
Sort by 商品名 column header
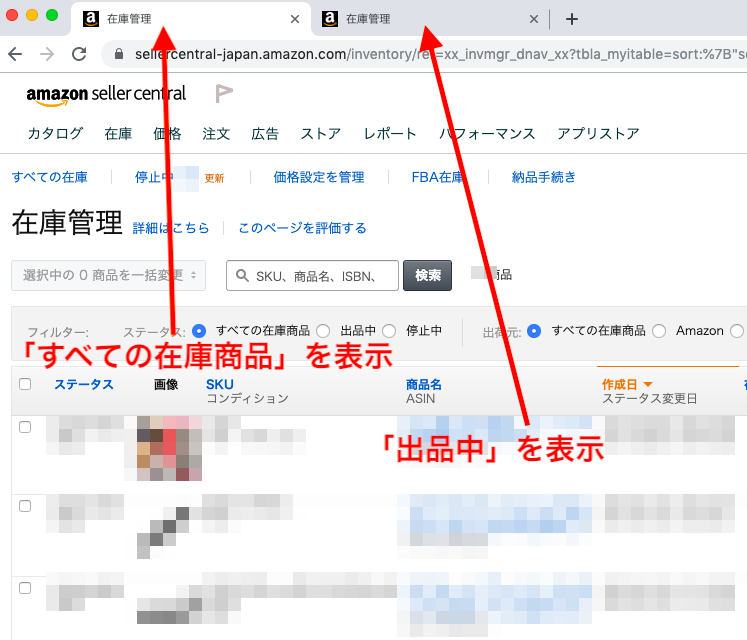(424, 385)
